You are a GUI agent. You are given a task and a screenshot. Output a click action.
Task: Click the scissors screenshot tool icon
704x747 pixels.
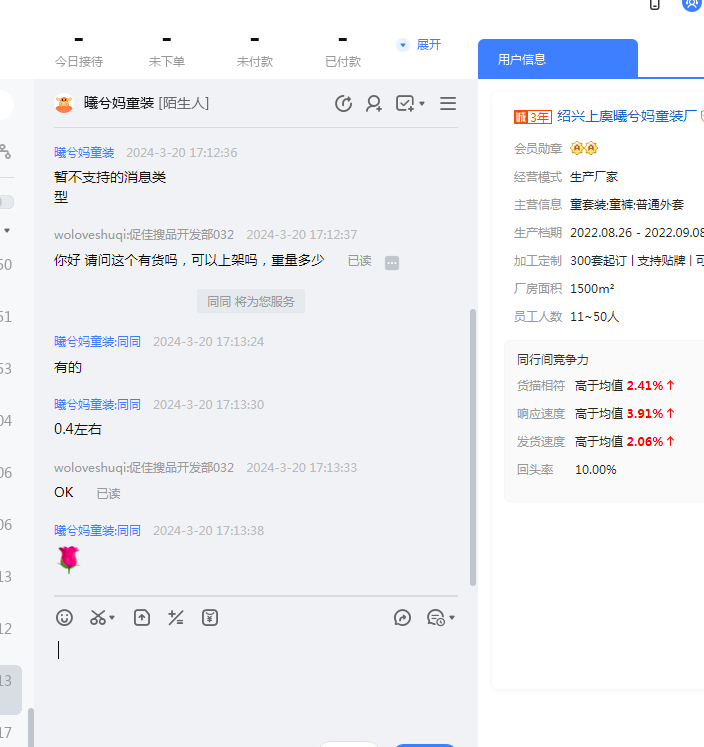point(97,618)
